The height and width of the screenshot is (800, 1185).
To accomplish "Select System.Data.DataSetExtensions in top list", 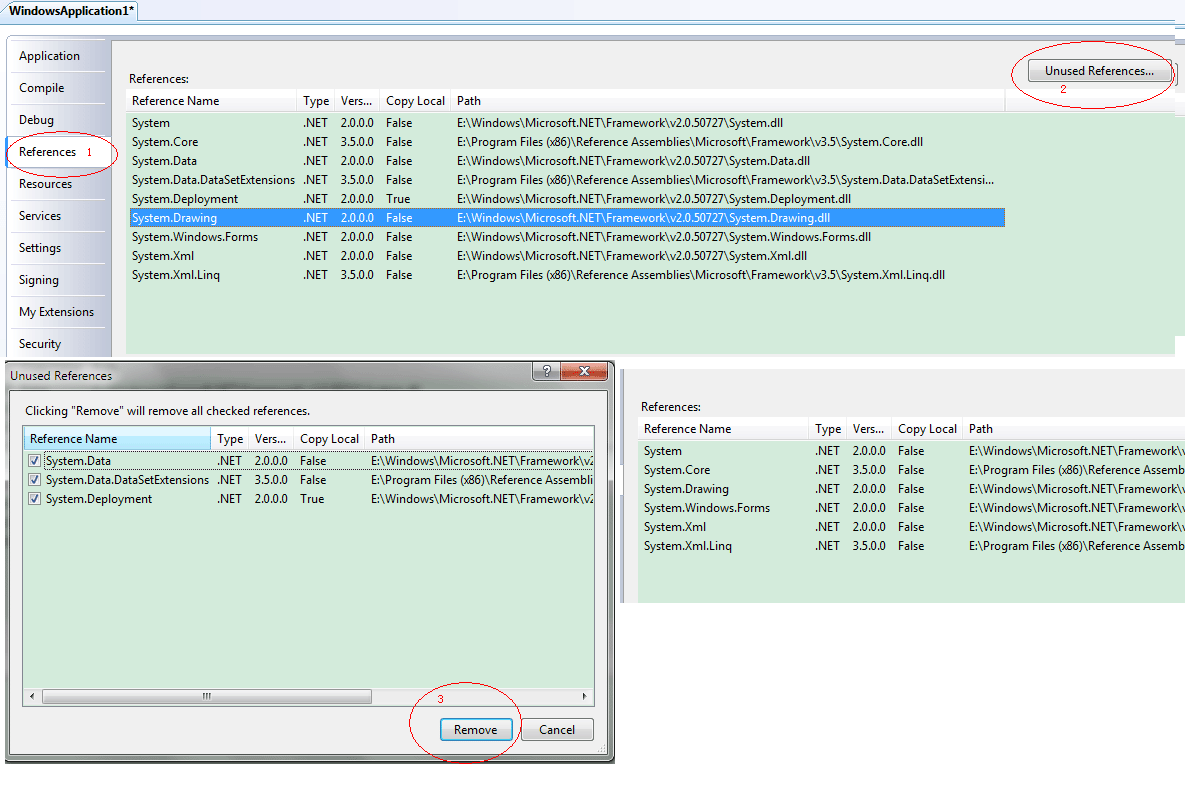I will [567, 180].
